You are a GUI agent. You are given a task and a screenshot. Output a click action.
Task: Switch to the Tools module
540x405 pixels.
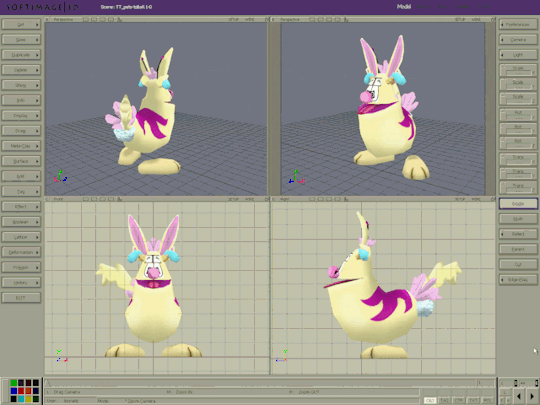[x=484, y=7]
